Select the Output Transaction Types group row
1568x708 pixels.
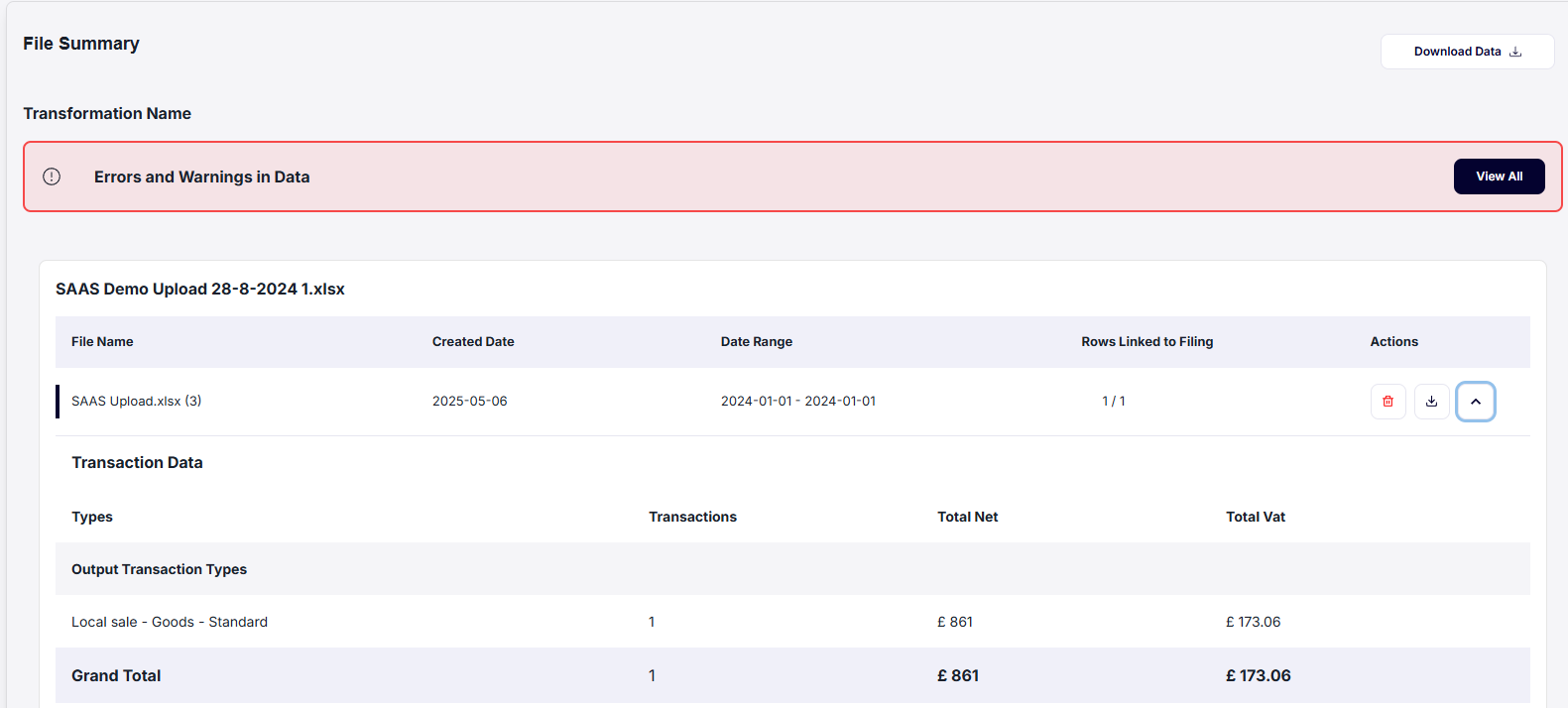click(159, 570)
